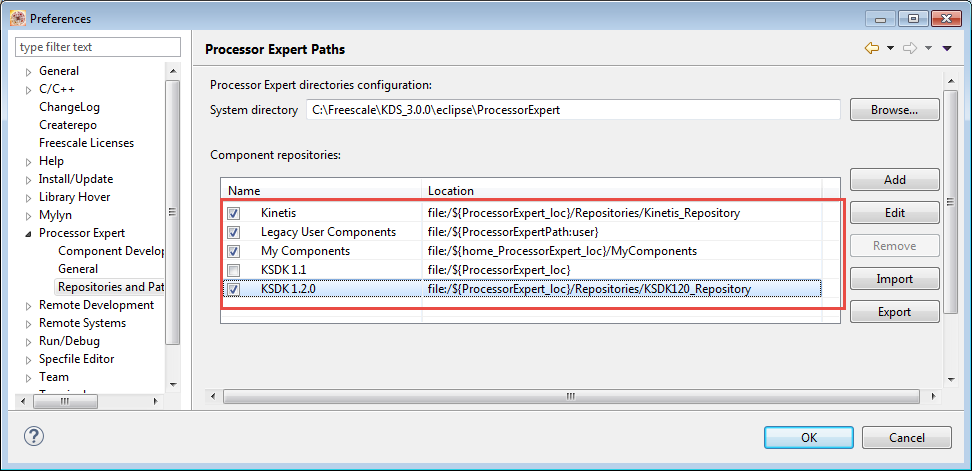
Task: Click the KSDK120_Repository location cell
Action: pos(590,289)
